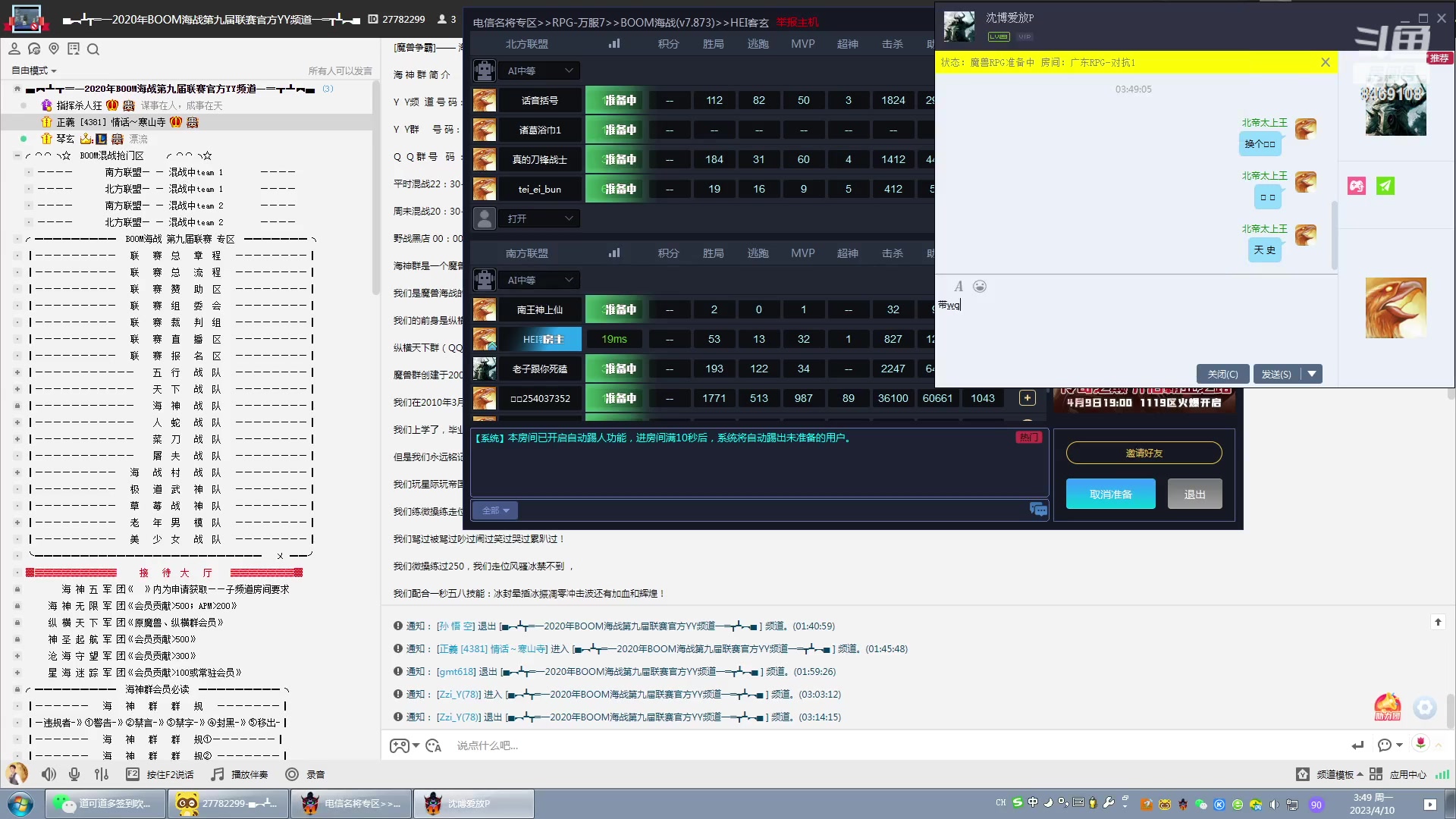1456x819 pixels.
Task: Select player 真的刀锋战士 in north alliance
Action: [540, 159]
